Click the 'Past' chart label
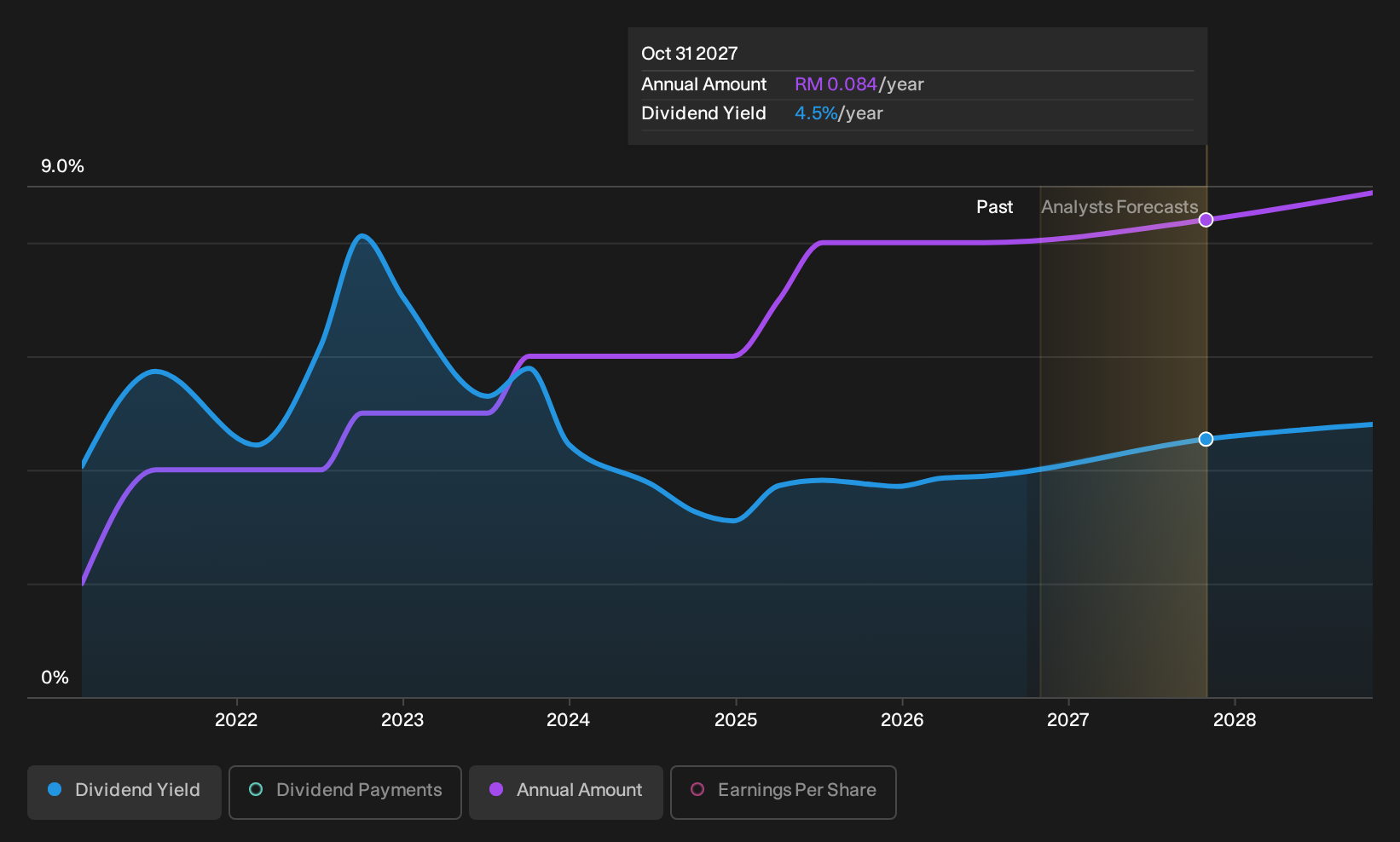The image size is (1400, 842). tap(994, 207)
